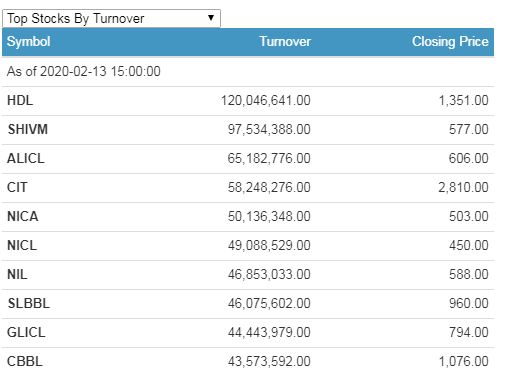Screen dimensions: 505x376
Task: Click the NIL stock symbol
Action: [x=17, y=274]
